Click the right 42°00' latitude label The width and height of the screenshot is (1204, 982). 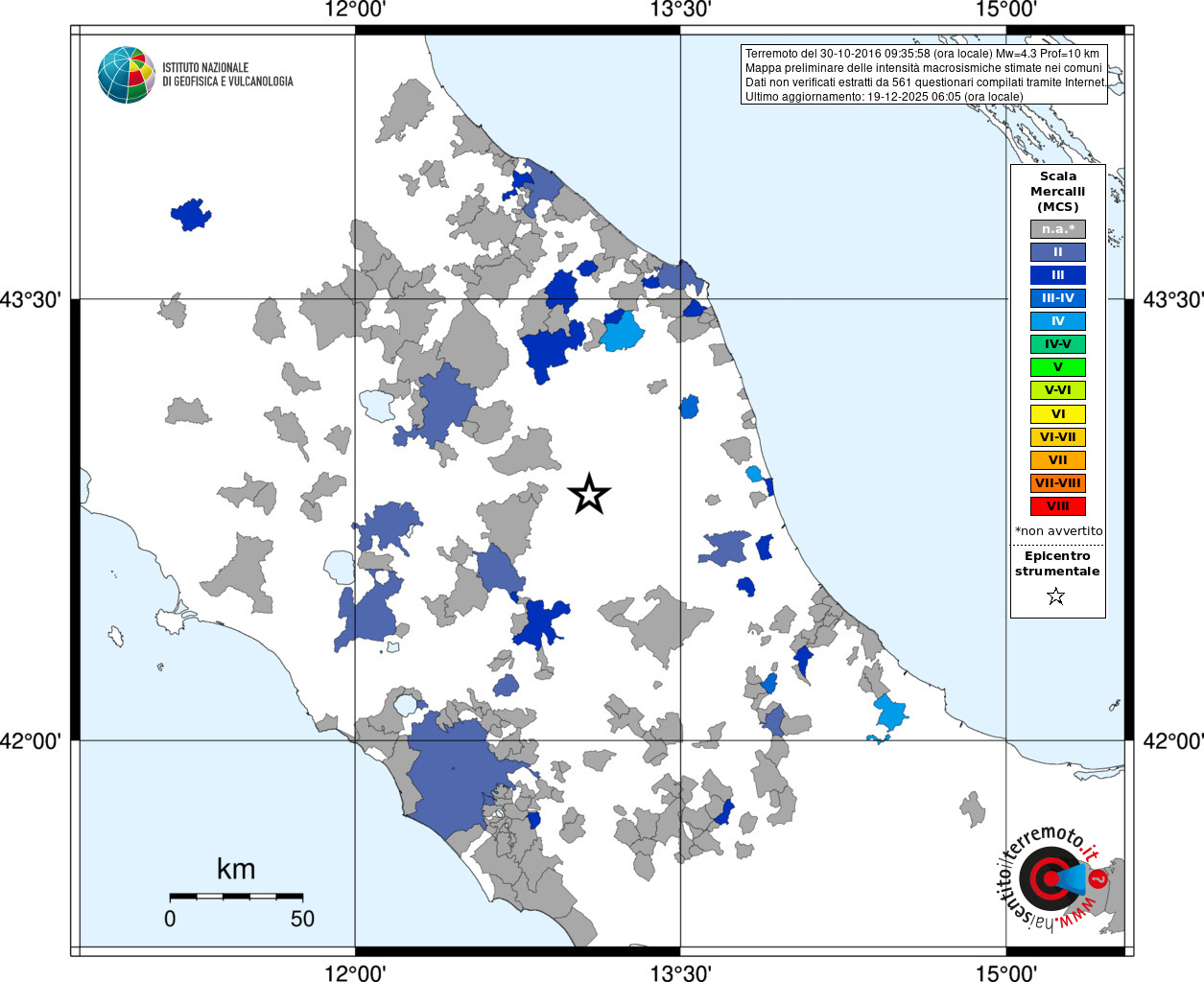click(x=1172, y=740)
